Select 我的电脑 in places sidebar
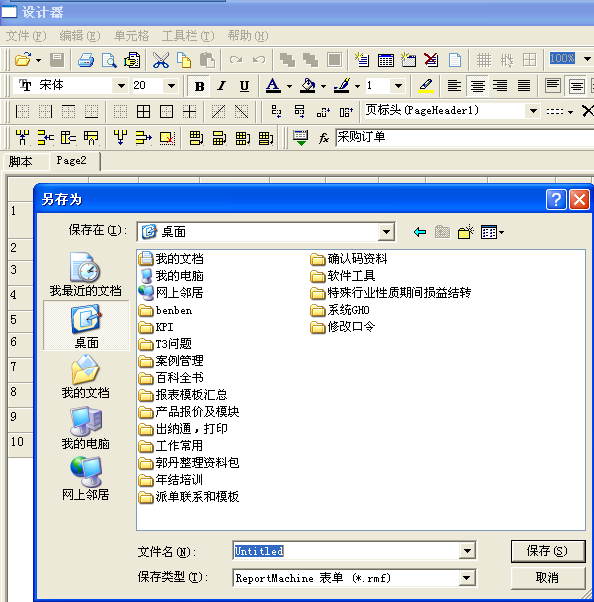 coord(86,427)
